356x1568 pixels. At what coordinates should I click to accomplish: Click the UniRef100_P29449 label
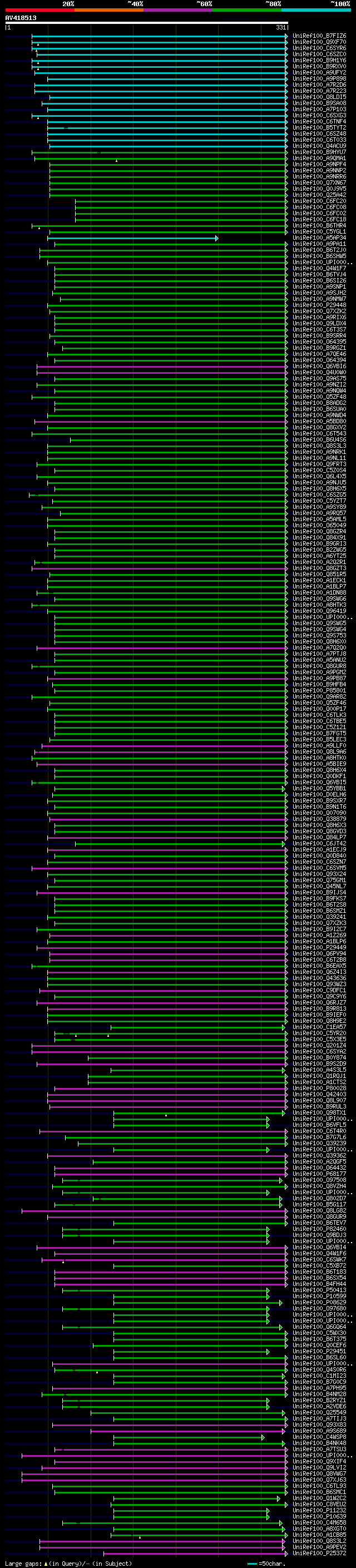coord(319,947)
